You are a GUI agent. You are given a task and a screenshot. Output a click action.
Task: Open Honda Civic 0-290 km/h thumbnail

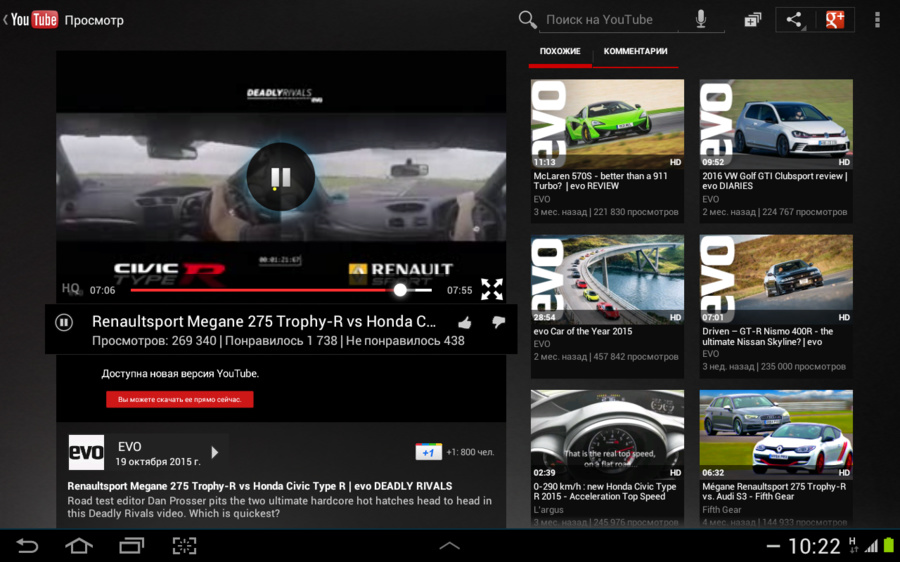607,435
